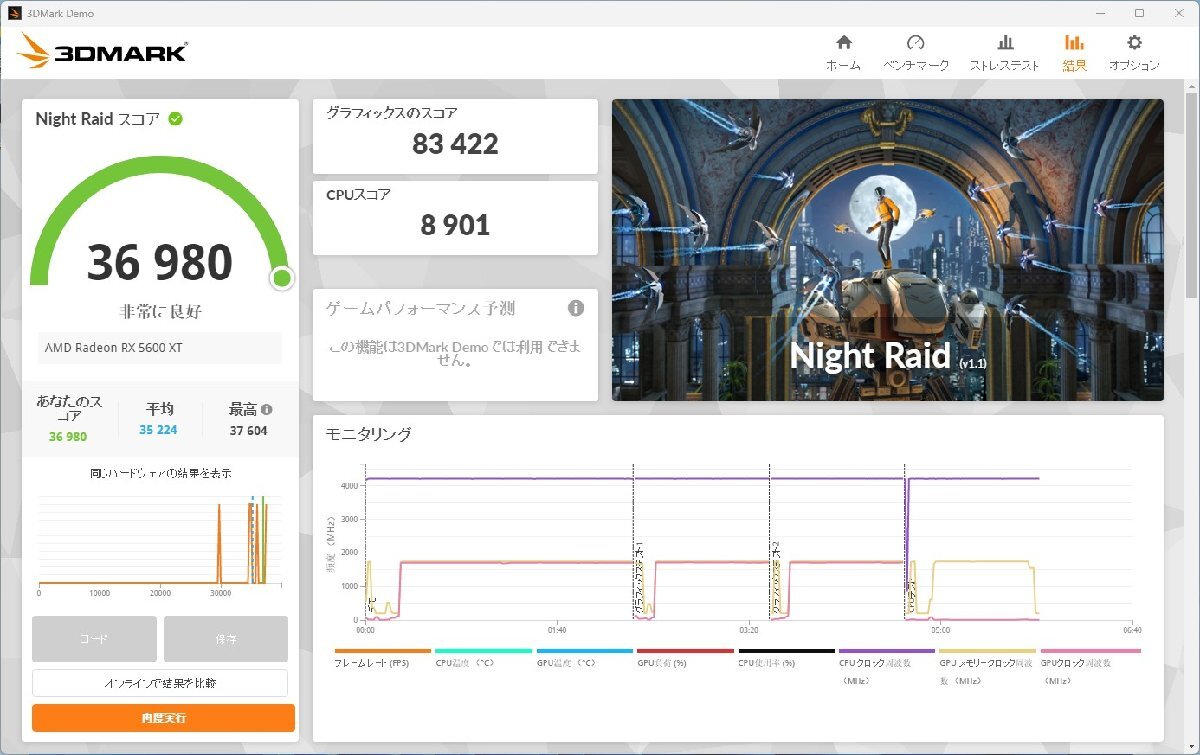Click the average score 35 224

tap(159, 430)
